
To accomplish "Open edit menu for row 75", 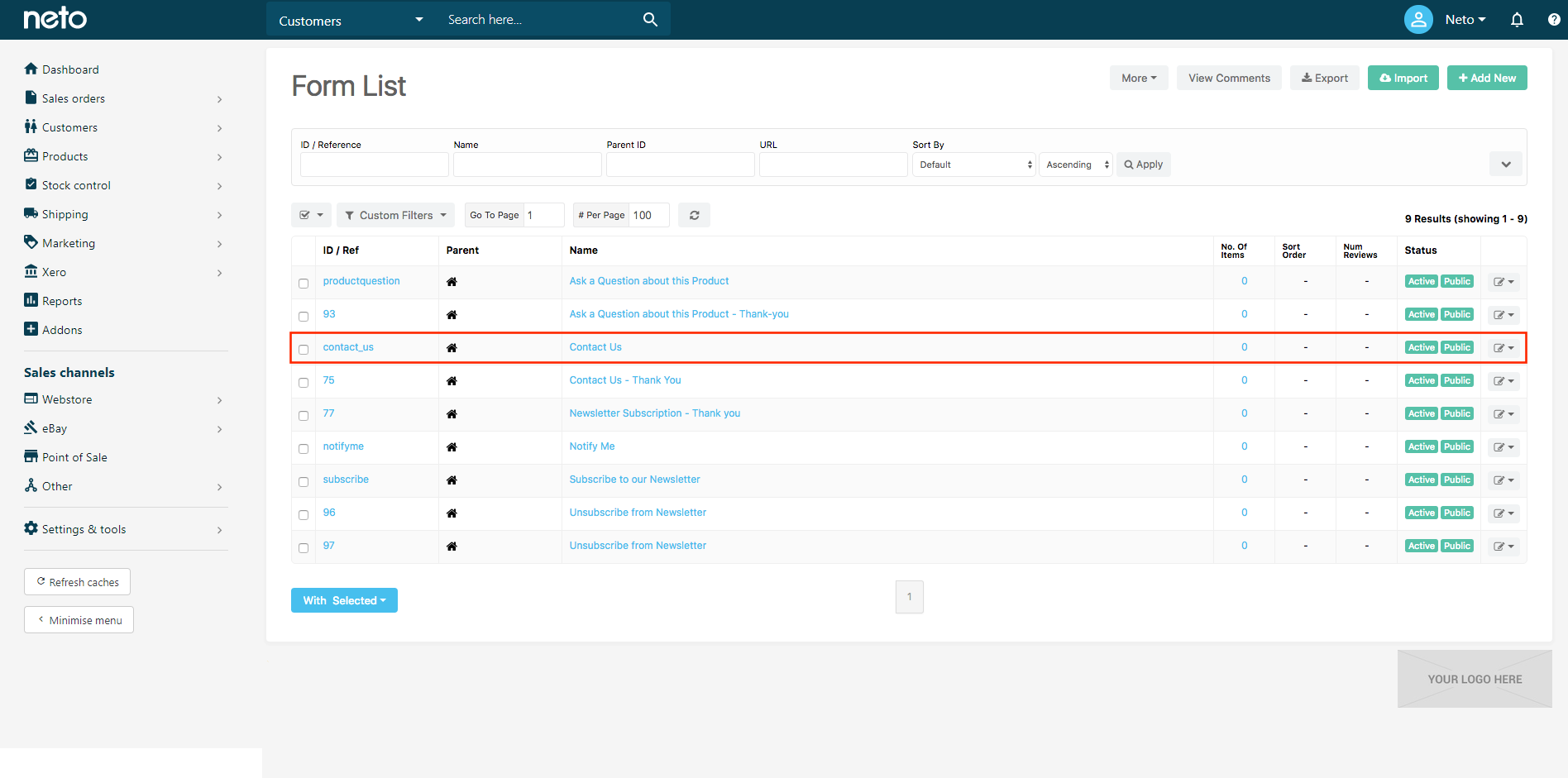I will (x=1503, y=381).
